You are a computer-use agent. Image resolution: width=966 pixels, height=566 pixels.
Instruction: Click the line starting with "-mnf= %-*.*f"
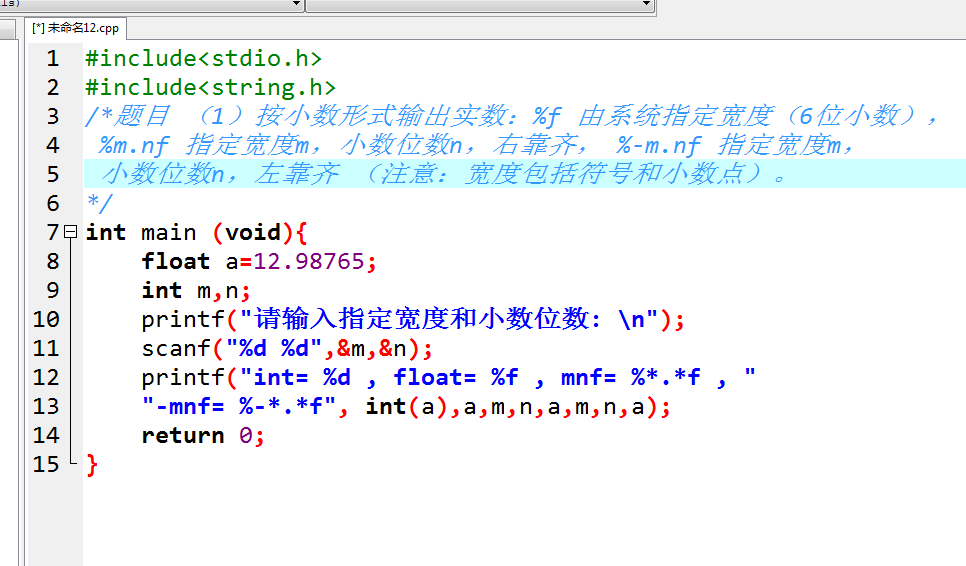[407, 406]
